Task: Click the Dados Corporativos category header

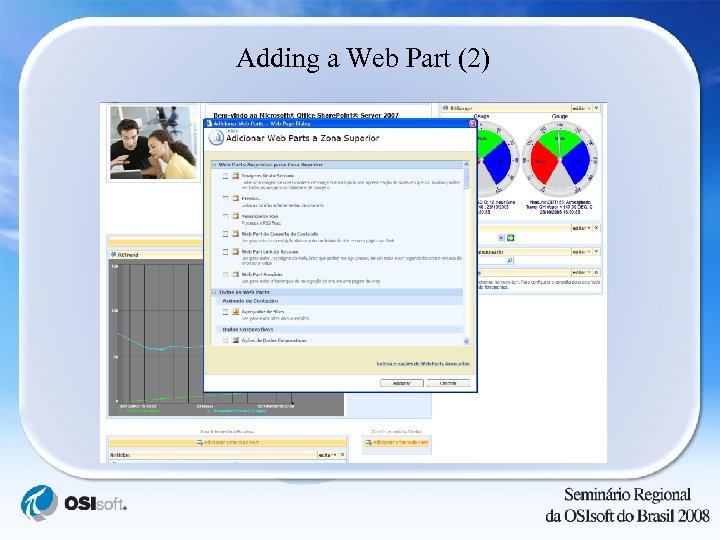Action: pyautogui.click(x=248, y=329)
